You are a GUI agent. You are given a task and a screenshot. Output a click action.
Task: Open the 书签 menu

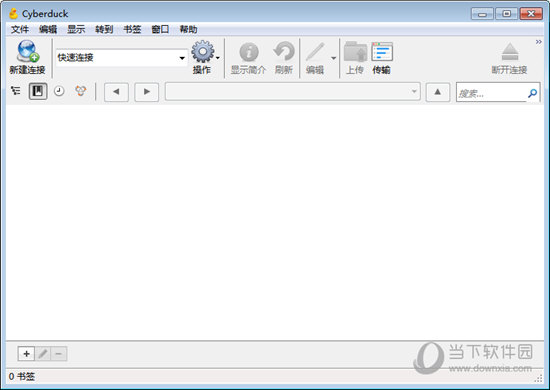(132, 29)
